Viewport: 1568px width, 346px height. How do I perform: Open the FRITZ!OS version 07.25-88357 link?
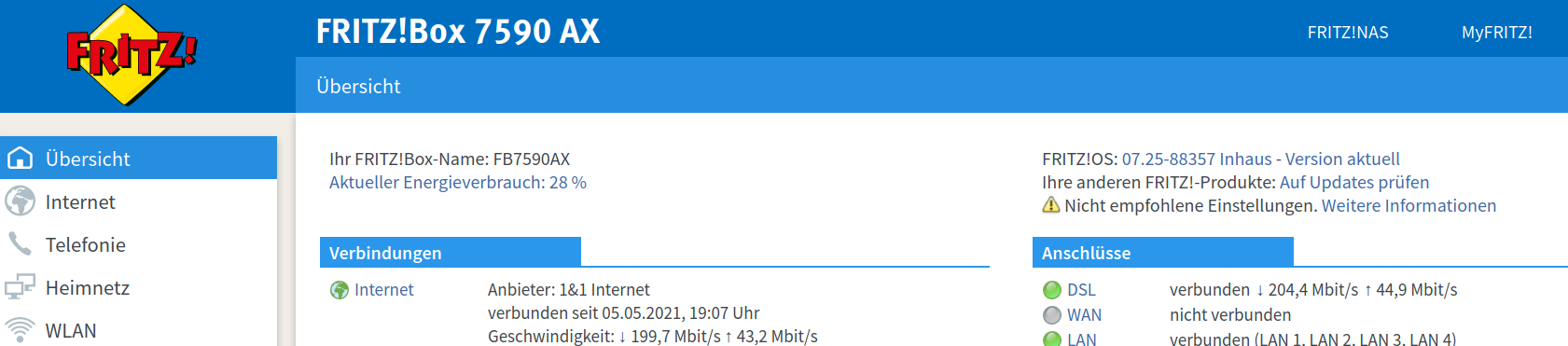pos(1260,159)
